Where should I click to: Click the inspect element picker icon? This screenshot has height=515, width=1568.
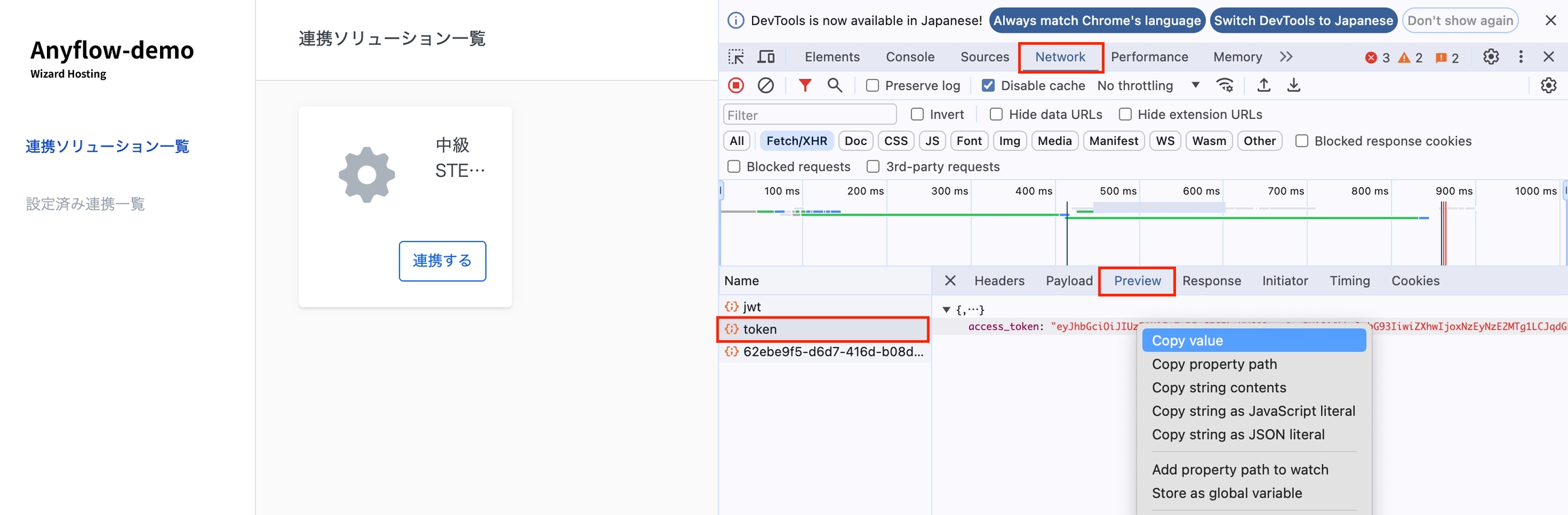[x=736, y=57]
